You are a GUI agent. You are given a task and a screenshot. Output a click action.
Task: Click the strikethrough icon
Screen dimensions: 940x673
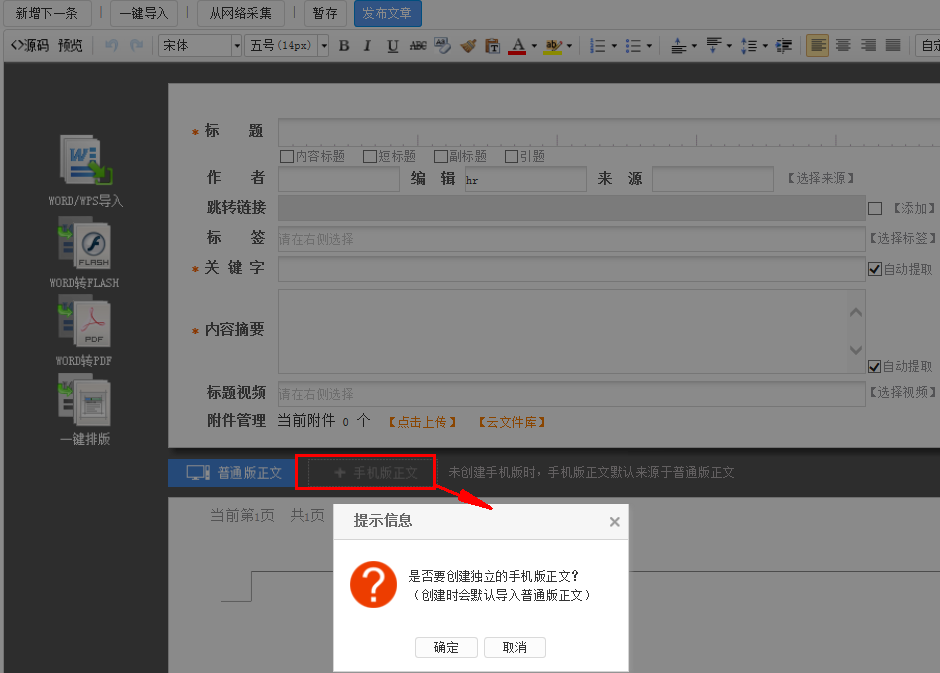pyautogui.click(x=418, y=46)
